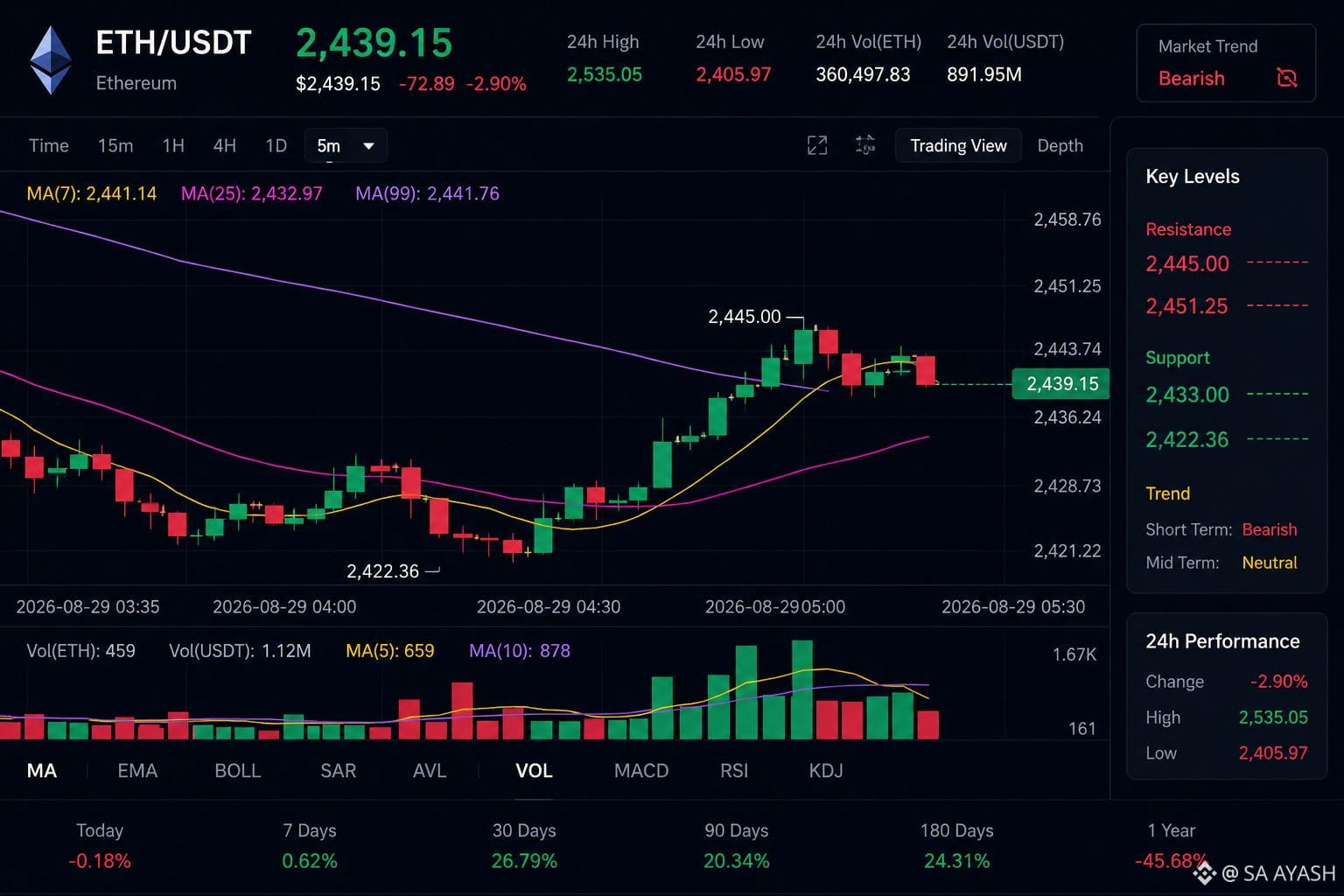Click the 24h Vol(ETH) value 360,497.83

click(x=863, y=74)
